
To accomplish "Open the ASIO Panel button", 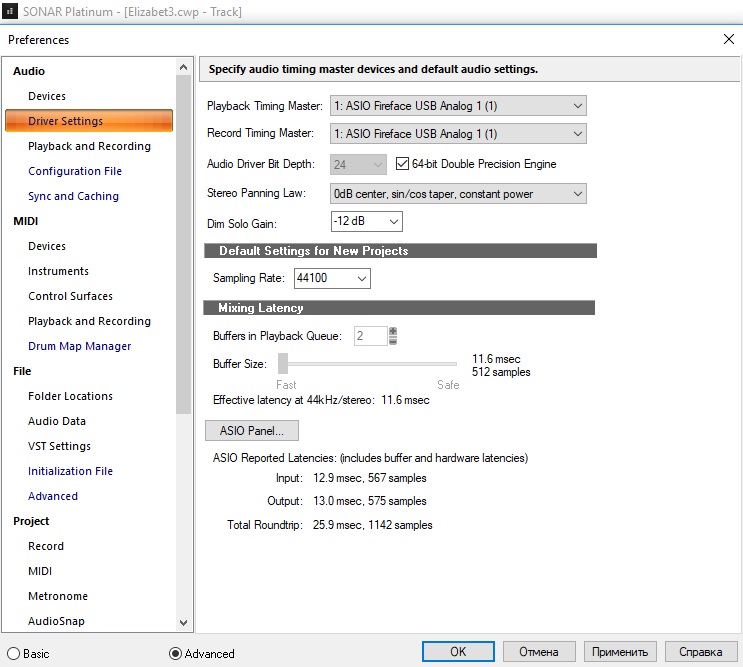I will click(252, 431).
